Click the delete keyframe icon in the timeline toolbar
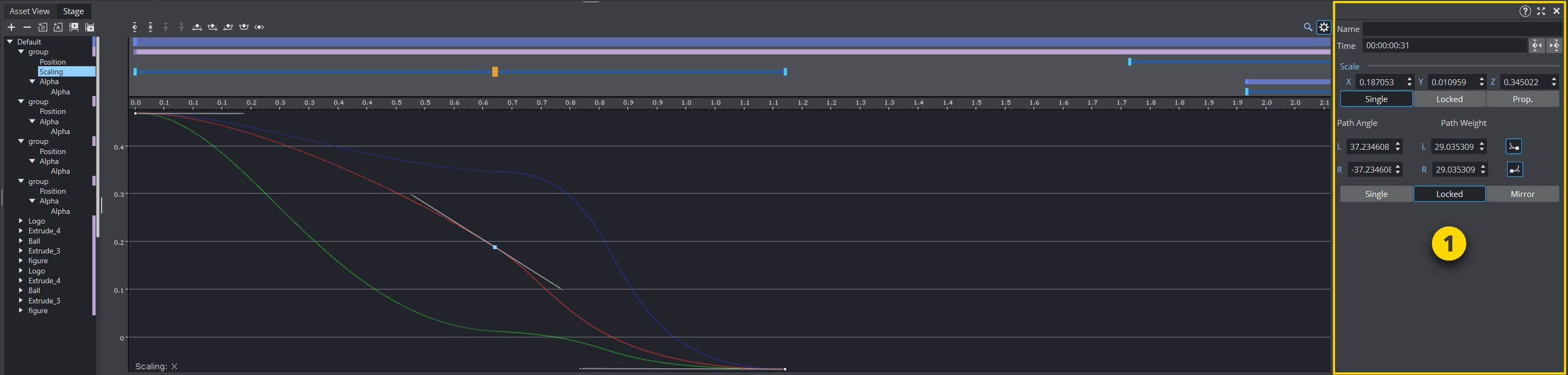The height and width of the screenshot is (375, 1568). pos(150,27)
